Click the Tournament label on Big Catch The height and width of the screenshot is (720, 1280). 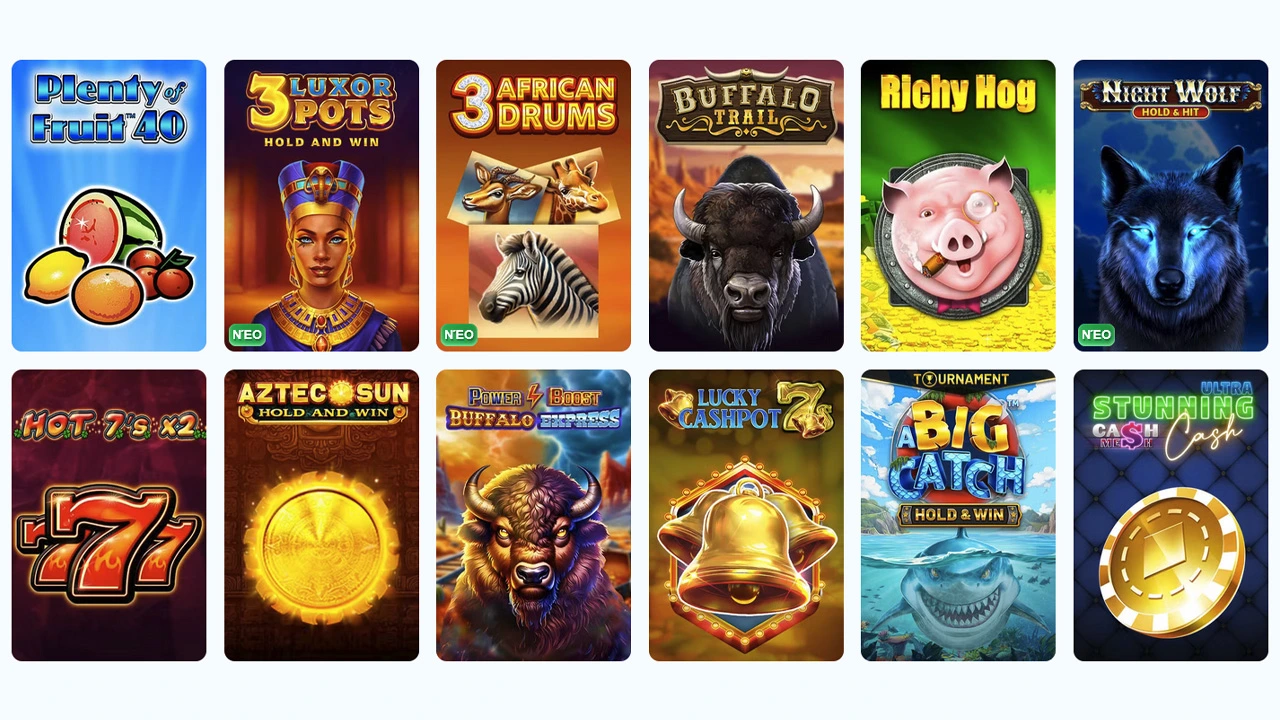coord(959,379)
